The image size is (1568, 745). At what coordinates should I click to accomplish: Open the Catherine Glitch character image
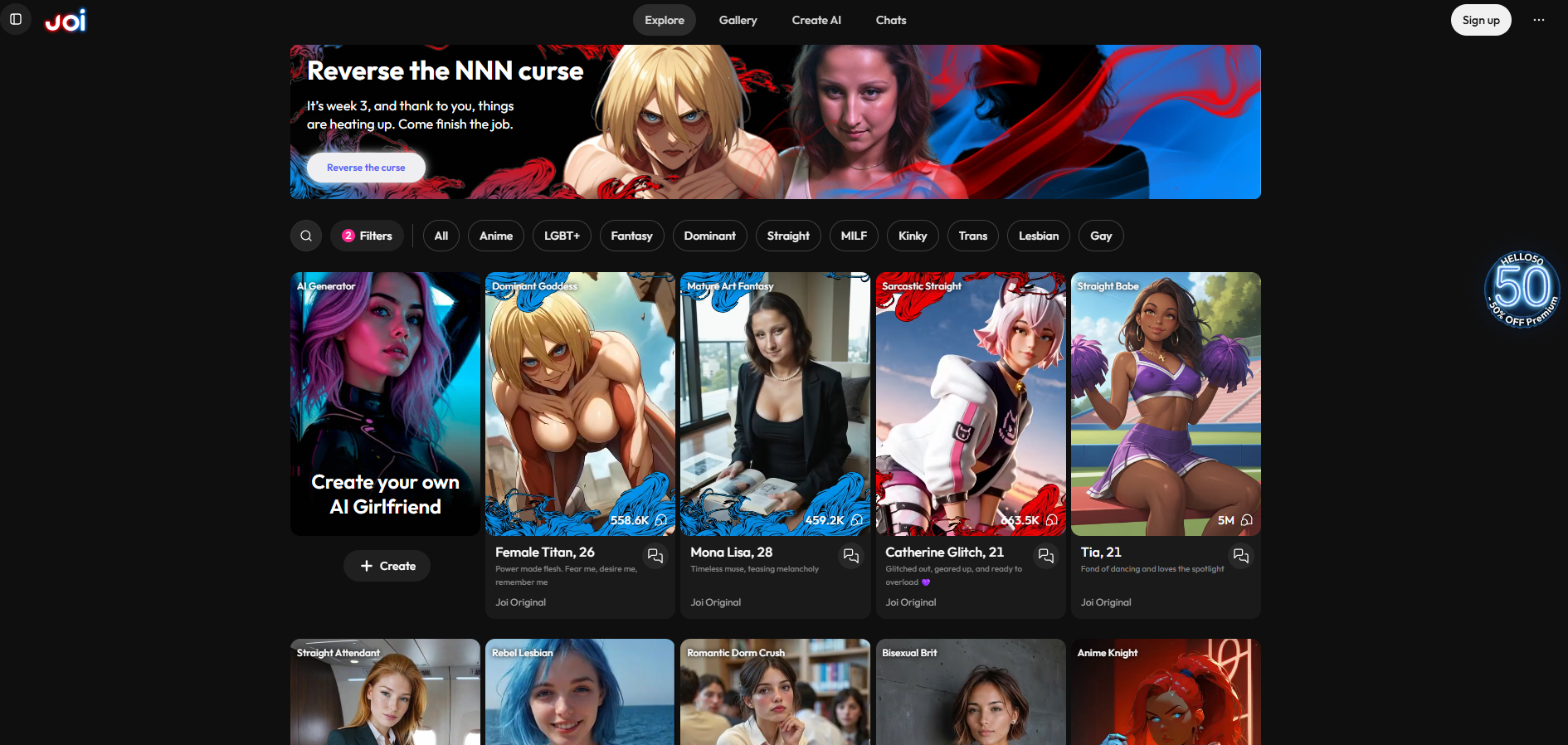tap(971, 404)
